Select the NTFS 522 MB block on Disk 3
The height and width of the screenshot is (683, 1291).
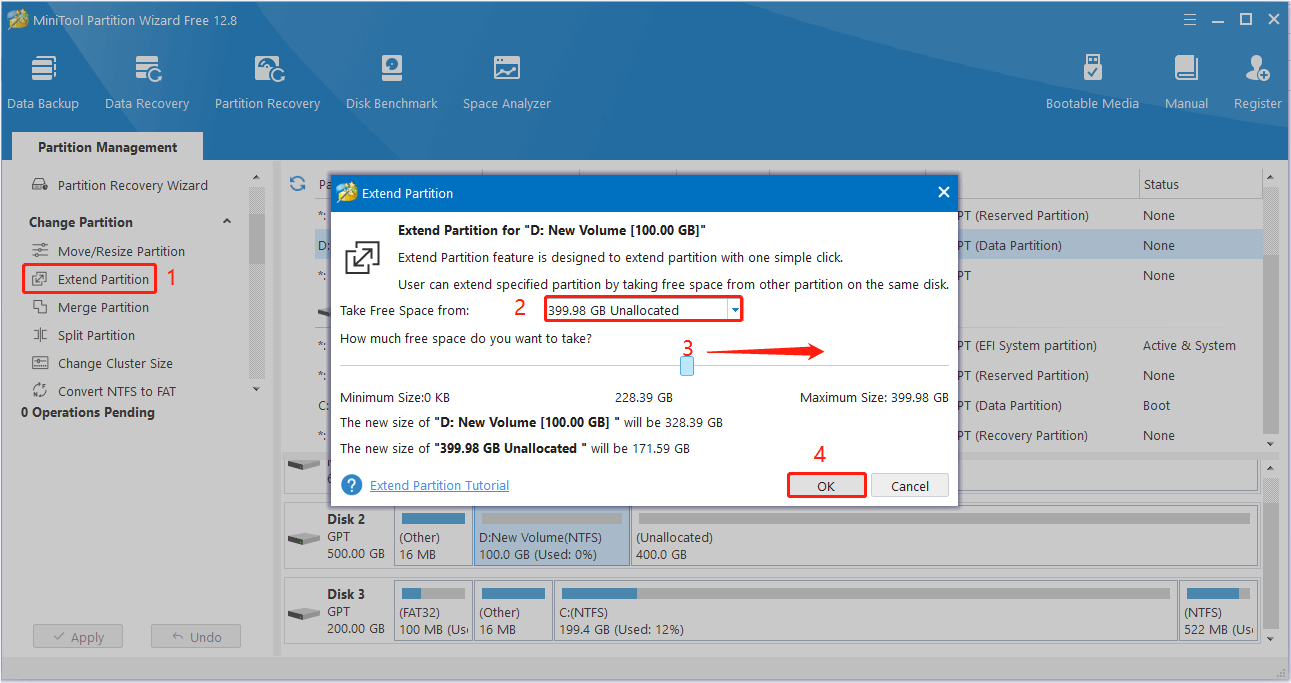tap(1218, 611)
